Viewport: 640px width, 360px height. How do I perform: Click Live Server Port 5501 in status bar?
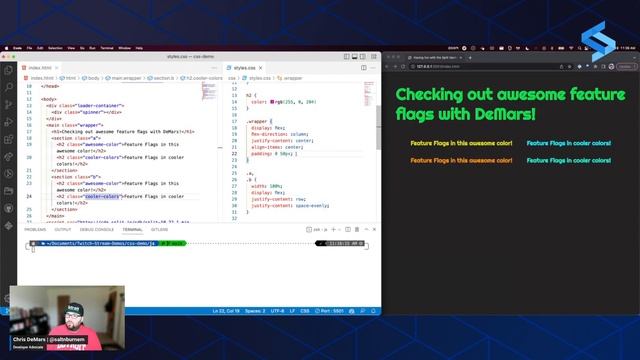(329, 311)
